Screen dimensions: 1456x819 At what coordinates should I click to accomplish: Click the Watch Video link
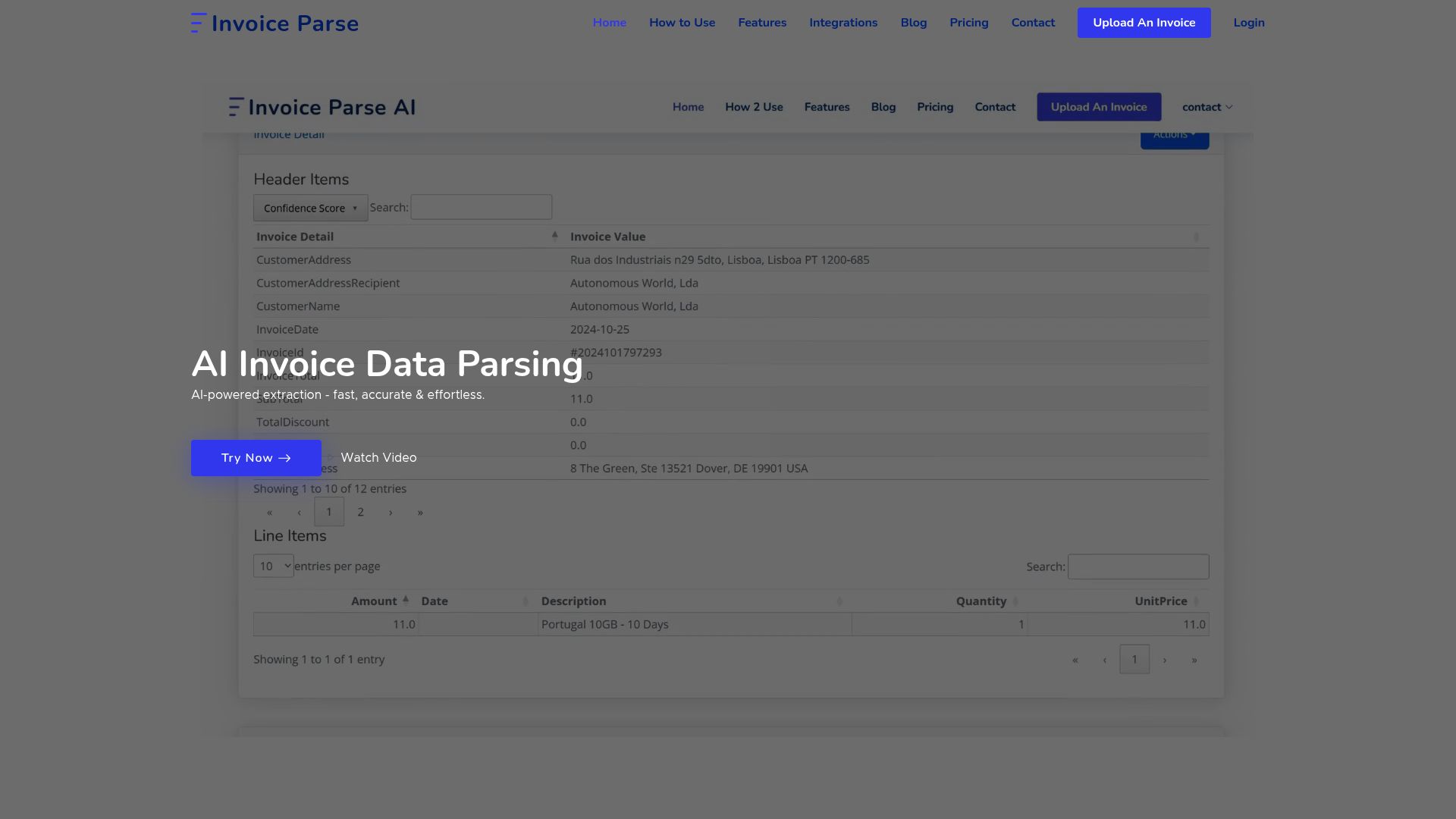coord(378,457)
